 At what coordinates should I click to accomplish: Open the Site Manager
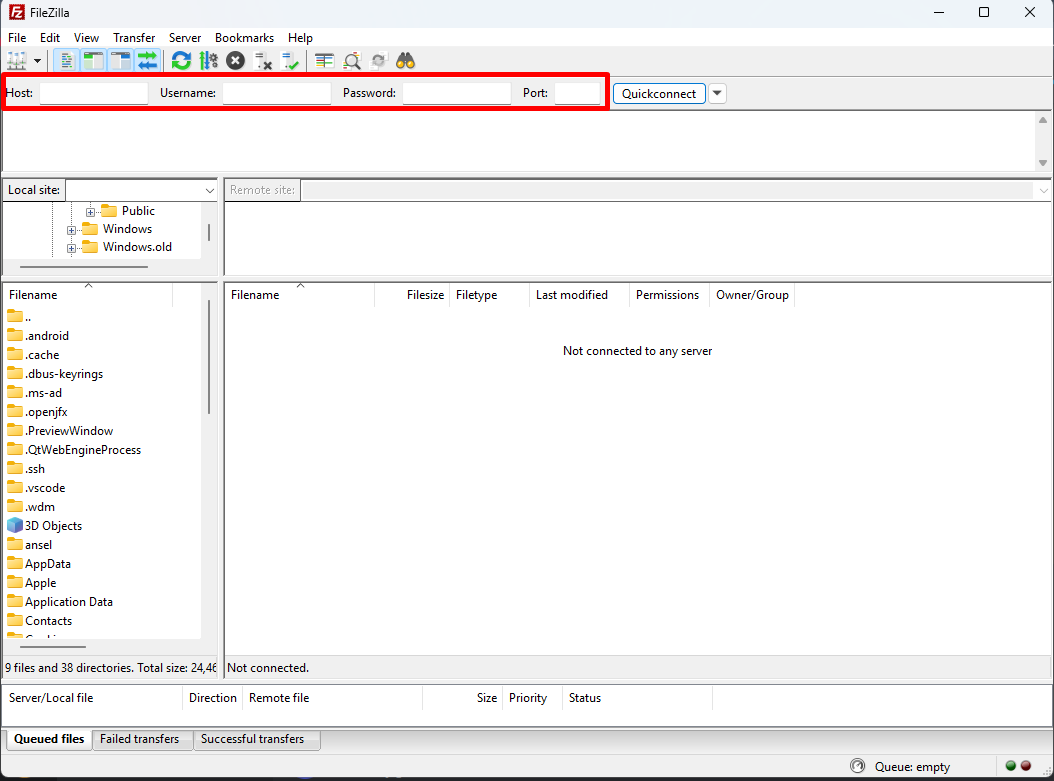(x=18, y=60)
